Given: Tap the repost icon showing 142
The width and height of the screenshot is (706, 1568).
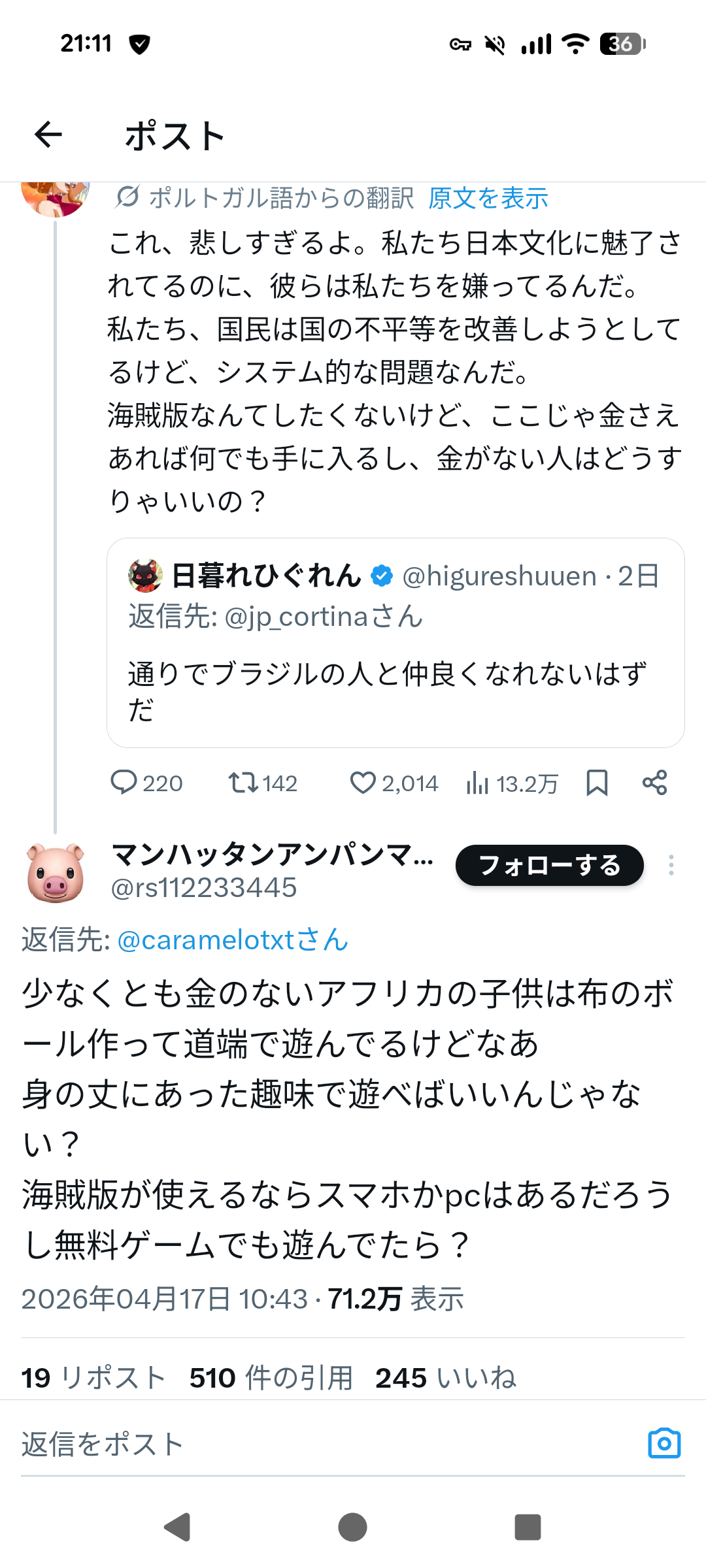Looking at the screenshot, I should (x=243, y=782).
